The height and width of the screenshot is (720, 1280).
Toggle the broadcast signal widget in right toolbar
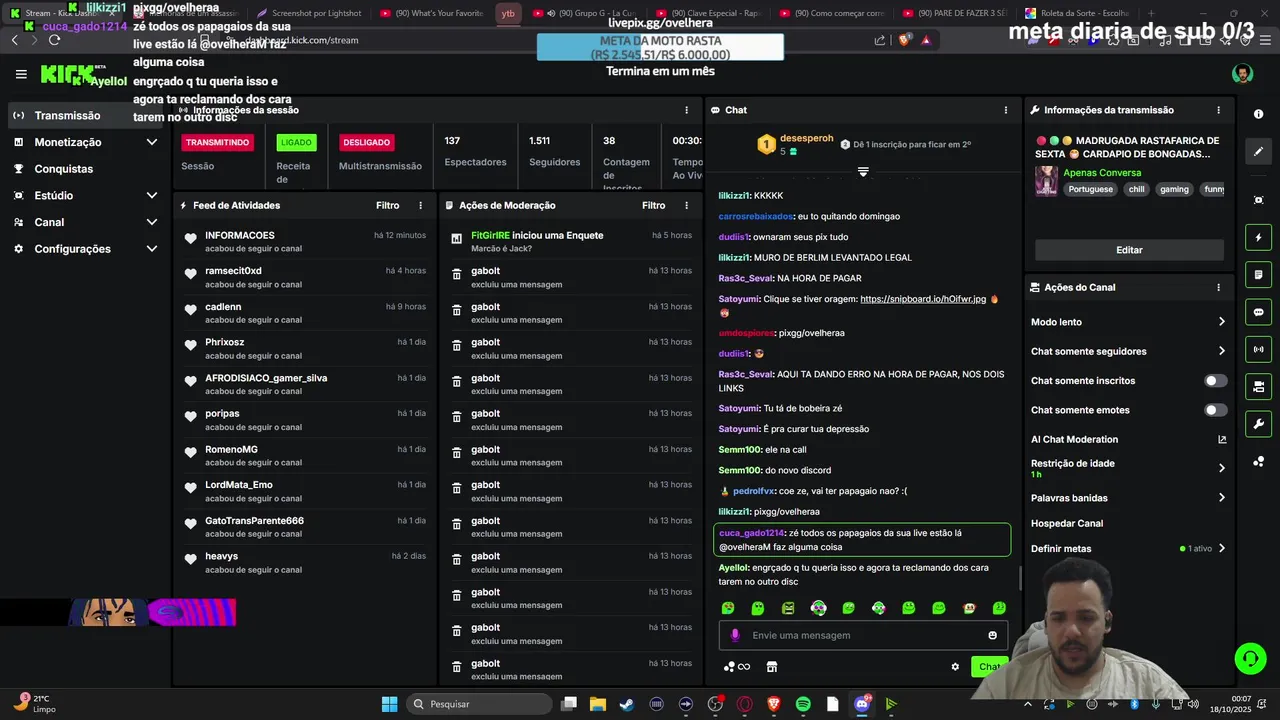coord(1258,349)
